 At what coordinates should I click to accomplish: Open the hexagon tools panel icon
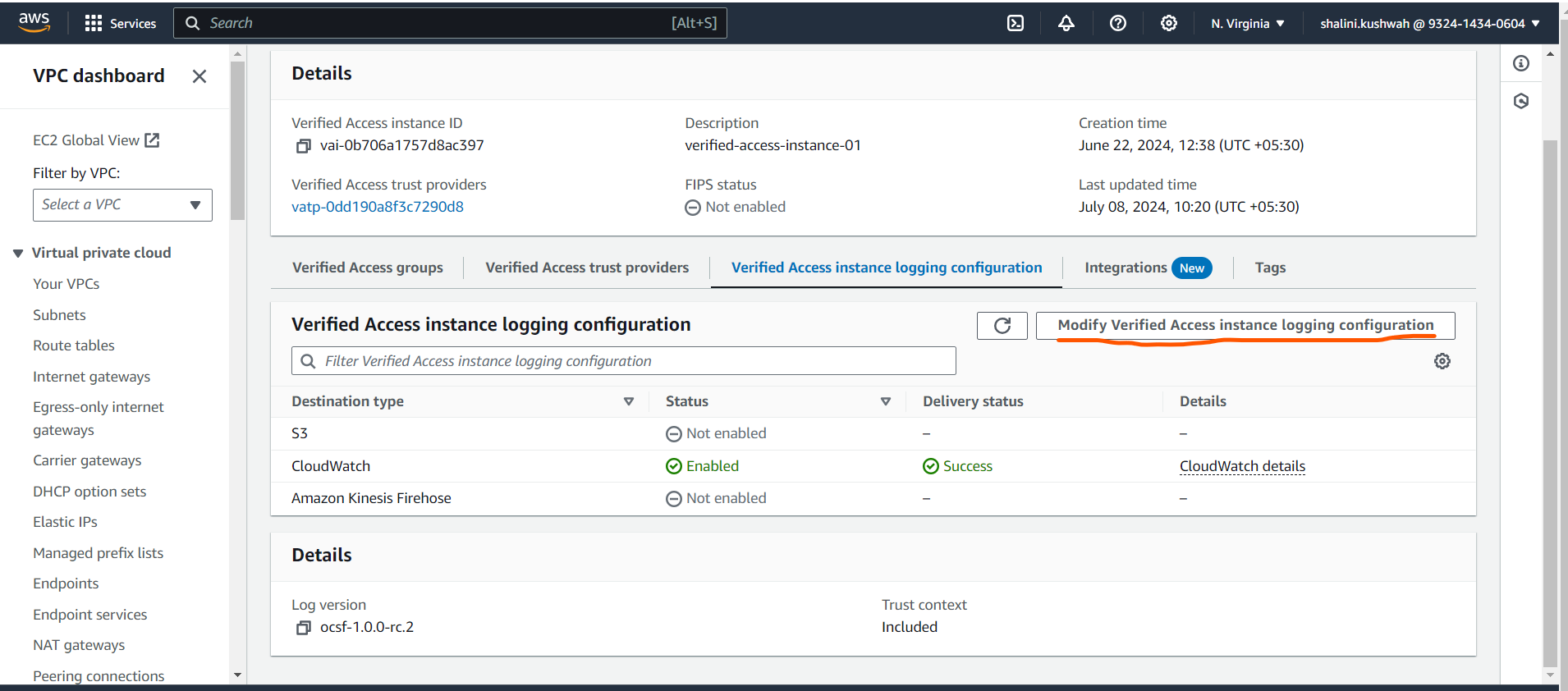pos(1521,101)
